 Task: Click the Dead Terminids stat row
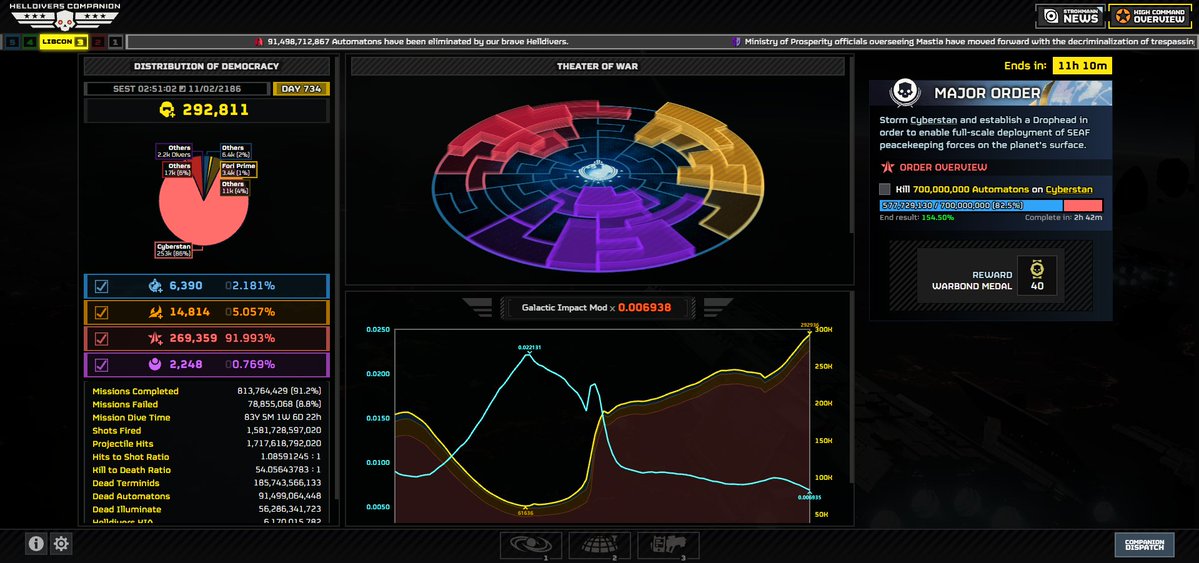click(206, 483)
